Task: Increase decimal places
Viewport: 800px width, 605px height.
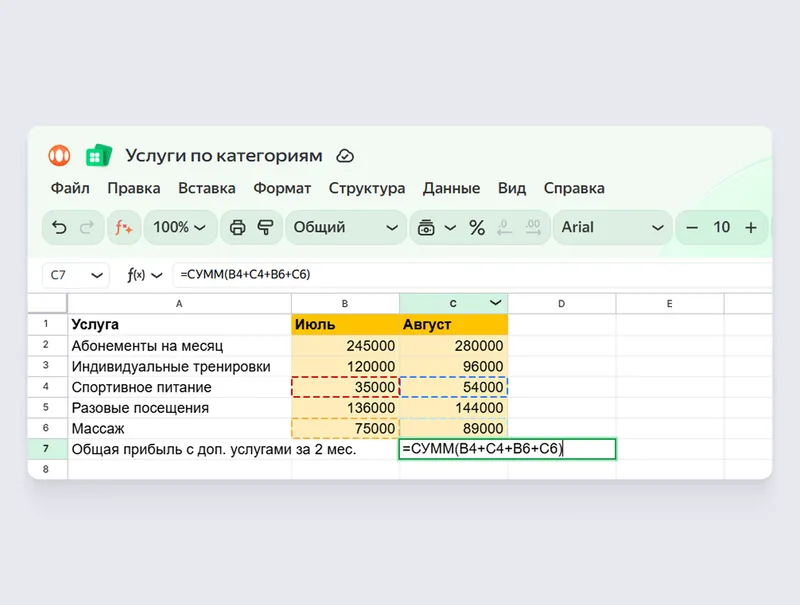Action: 533,227
